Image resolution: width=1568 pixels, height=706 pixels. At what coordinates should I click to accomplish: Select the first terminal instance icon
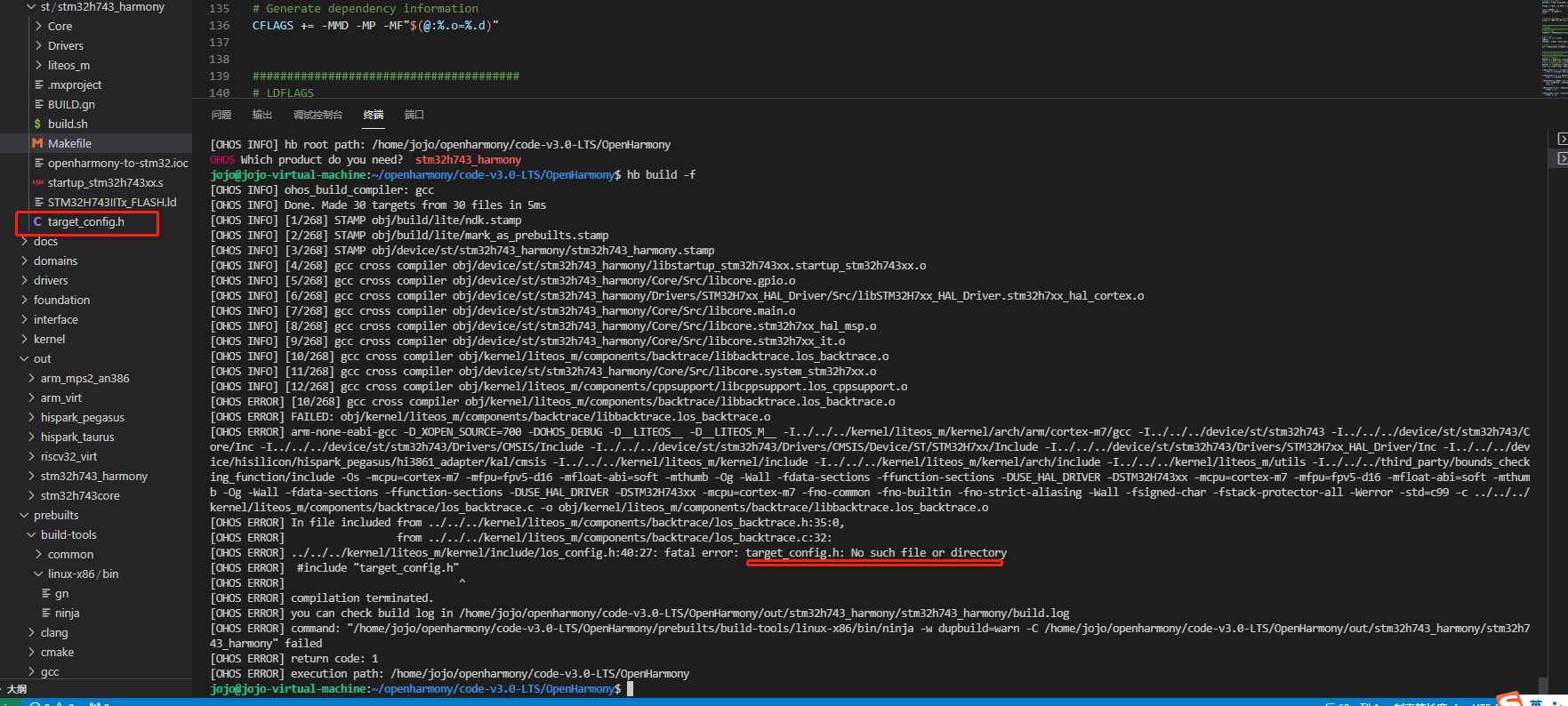coord(1562,139)
